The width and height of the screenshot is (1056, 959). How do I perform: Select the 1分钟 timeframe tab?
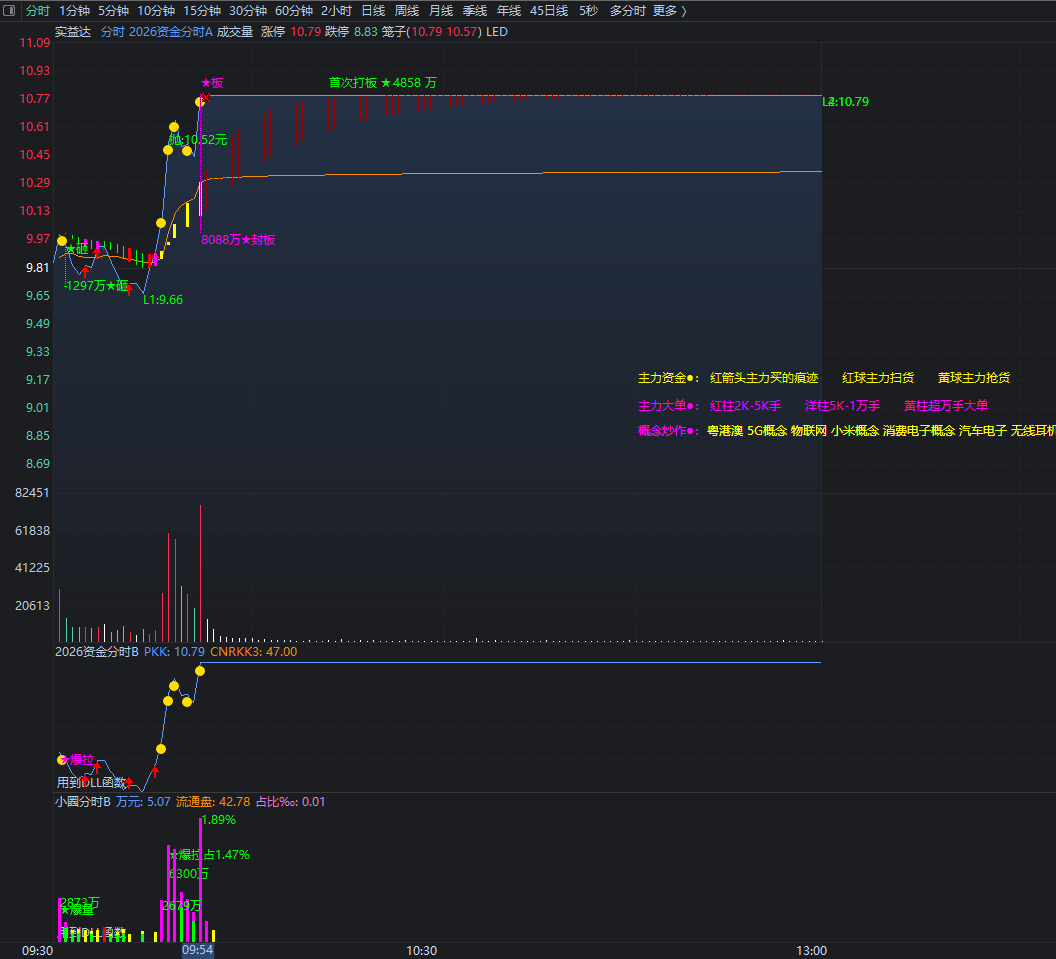point(74,11)
